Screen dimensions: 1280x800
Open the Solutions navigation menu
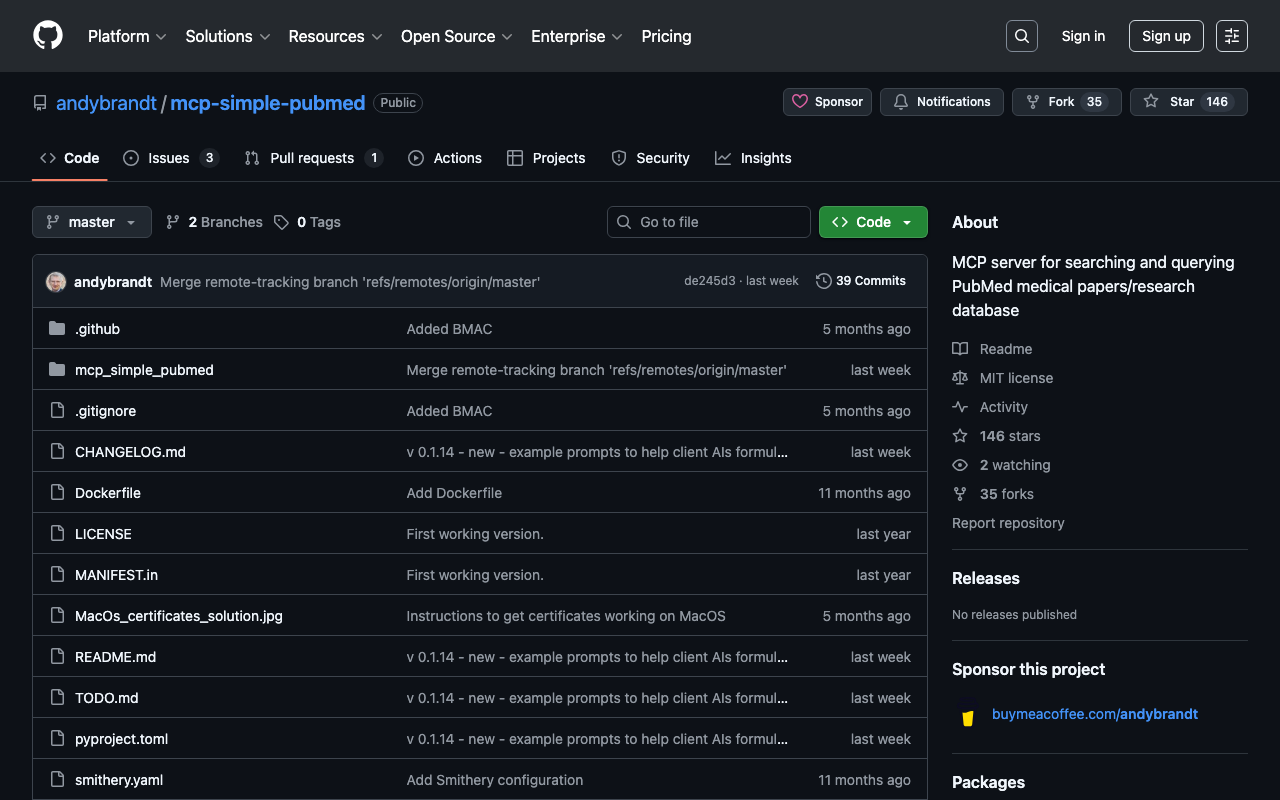[227, 36]
